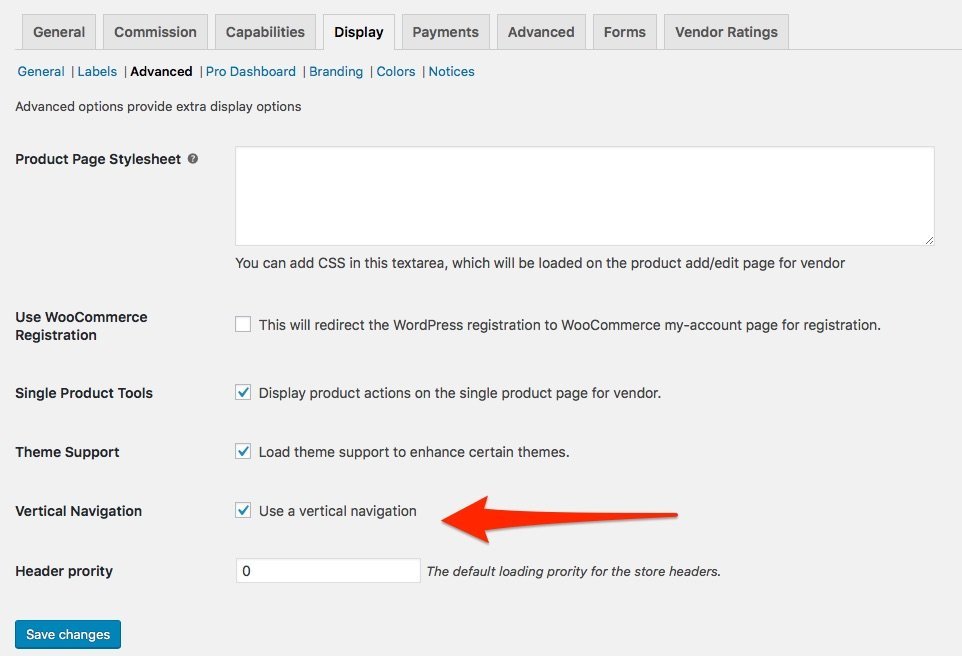The width and height of the screenshot is (962, 656).
Task: Open the Branding sub-section link
Action: click(336, 72)
